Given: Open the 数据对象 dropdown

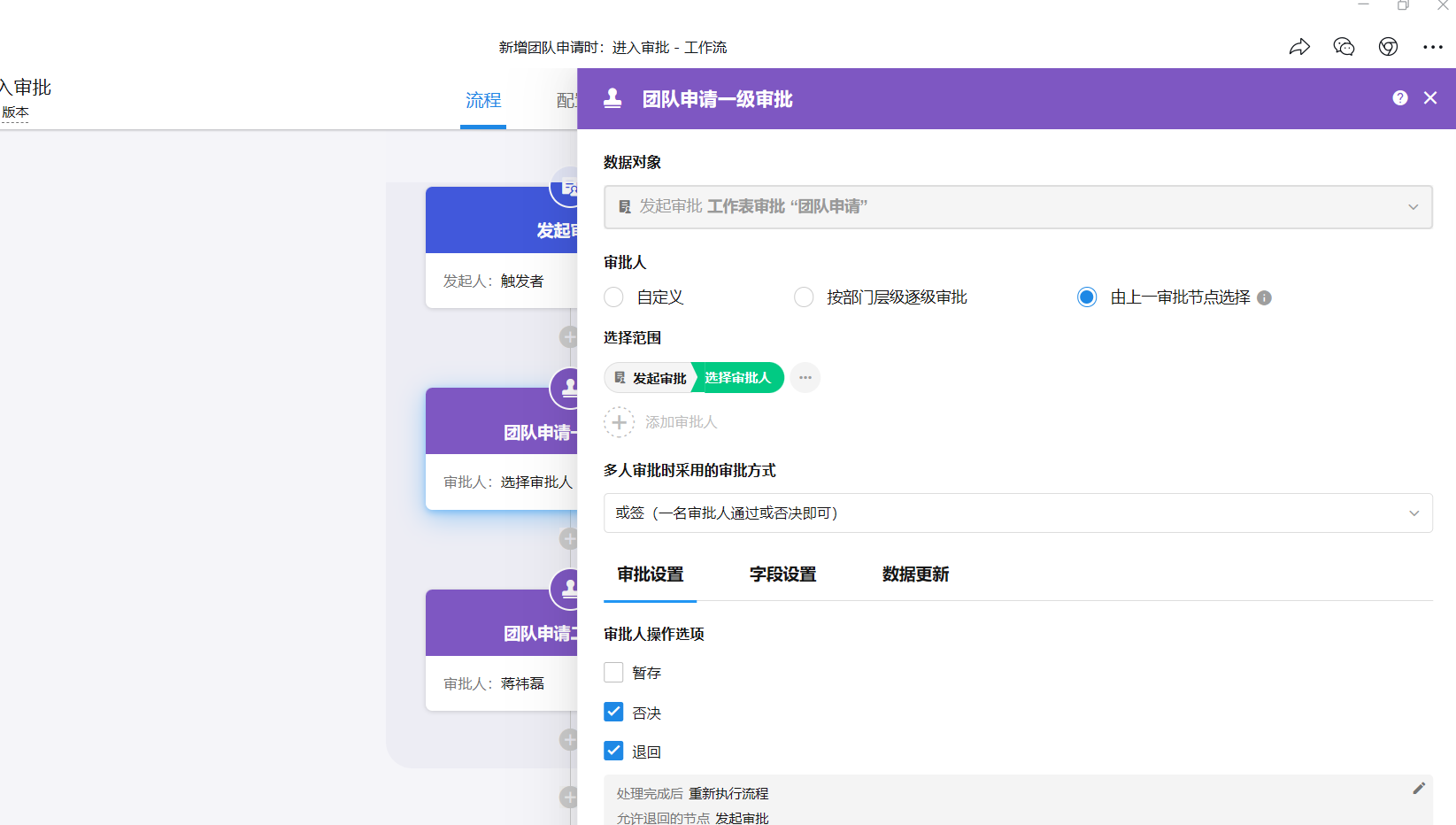Looking at the screenshot, I should (1017, 206).
